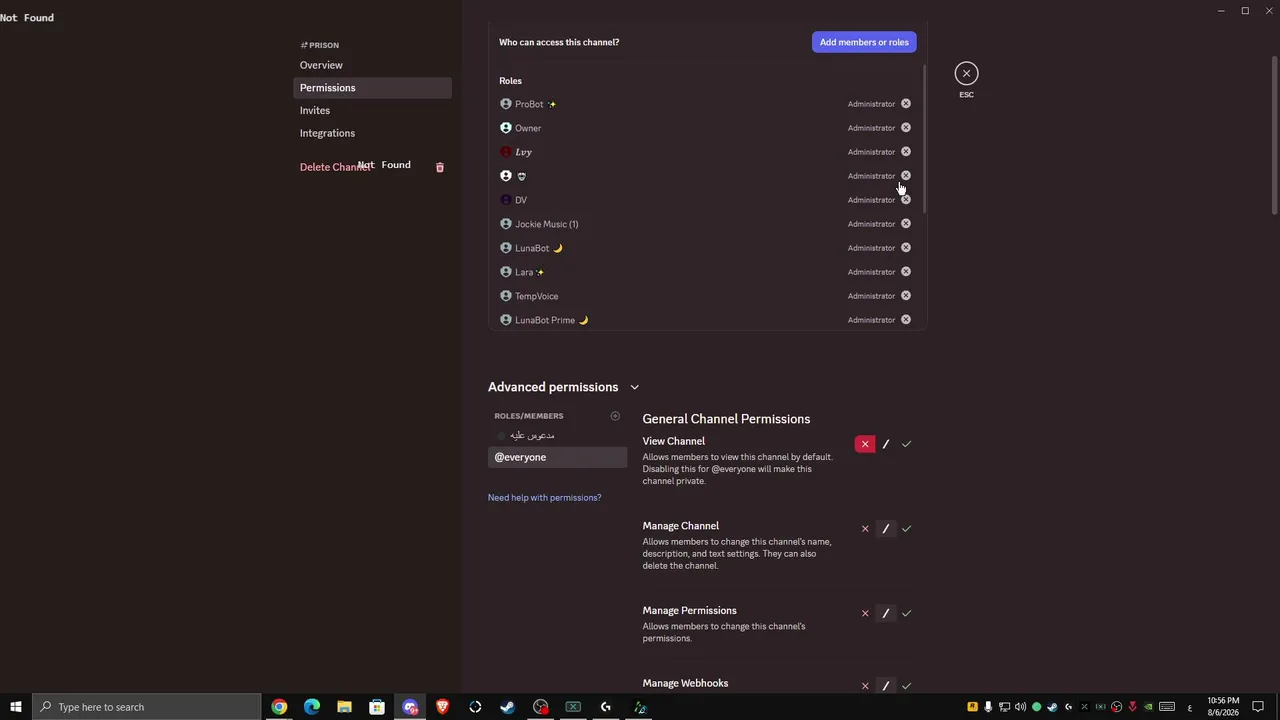Select @everyone in roles/members list

pyautogui.click(x=557, y=457)
